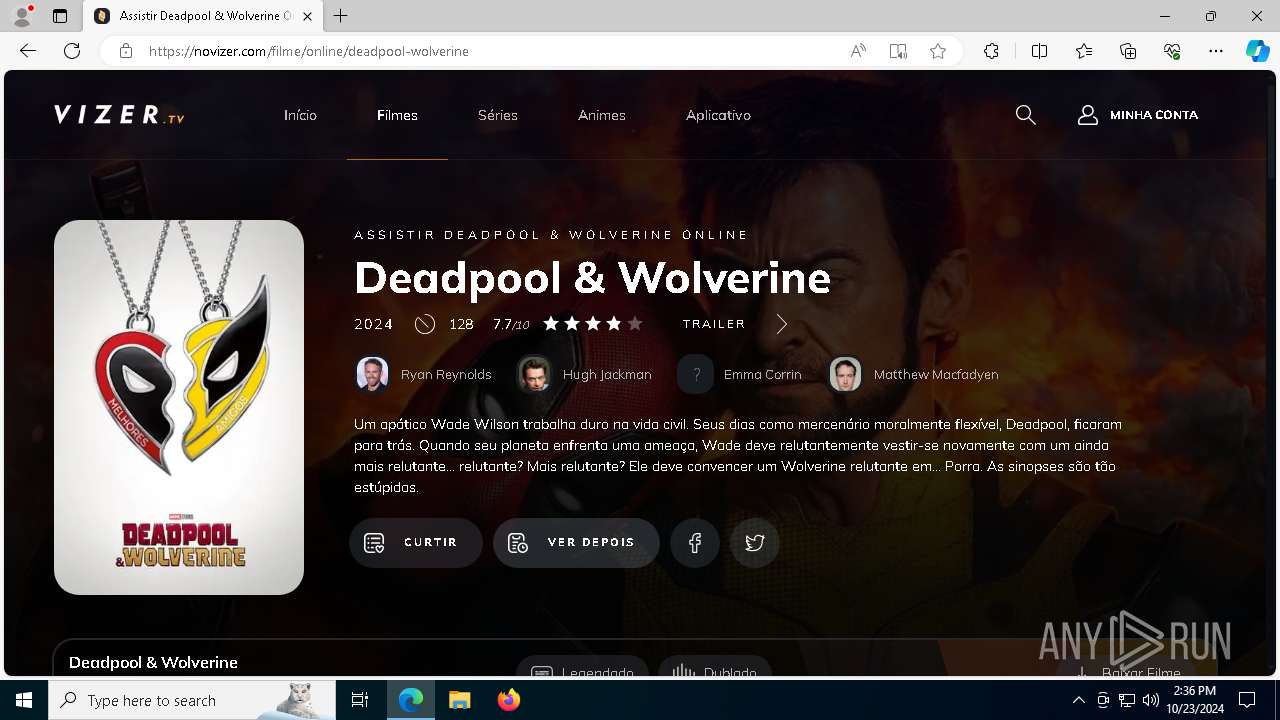Open a new browser tab
This screenshot has height=720, width=1280.
(x=341, y=16)
